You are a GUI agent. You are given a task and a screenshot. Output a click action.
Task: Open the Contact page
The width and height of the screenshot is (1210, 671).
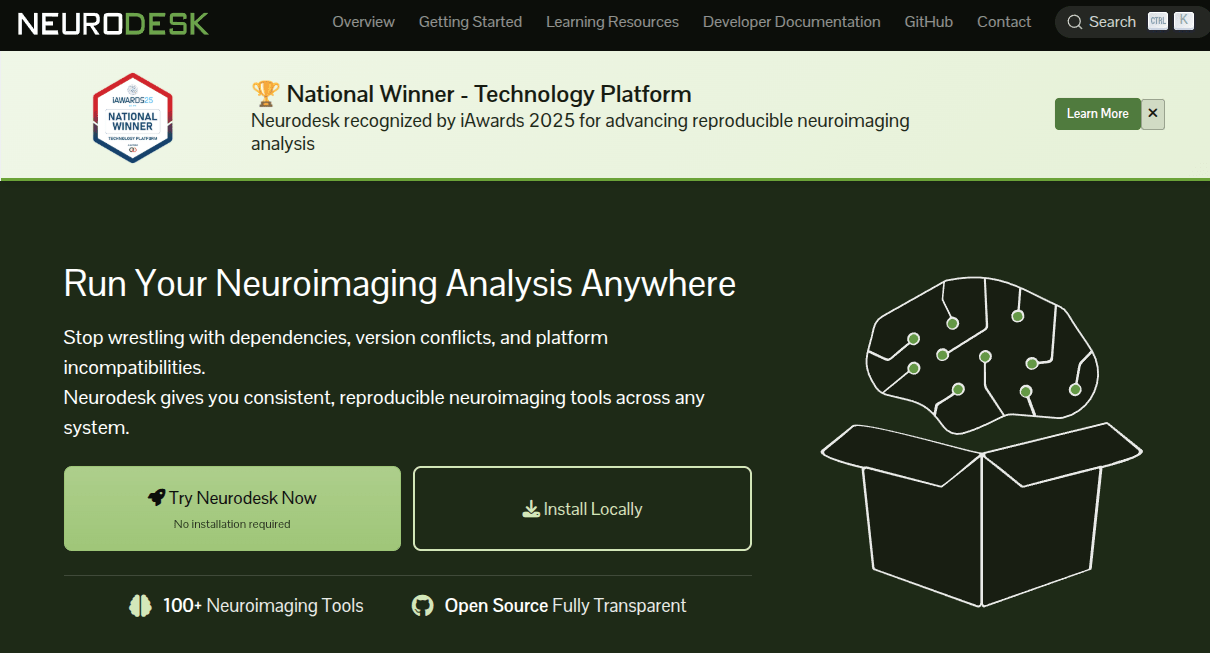pos(1004,22)
